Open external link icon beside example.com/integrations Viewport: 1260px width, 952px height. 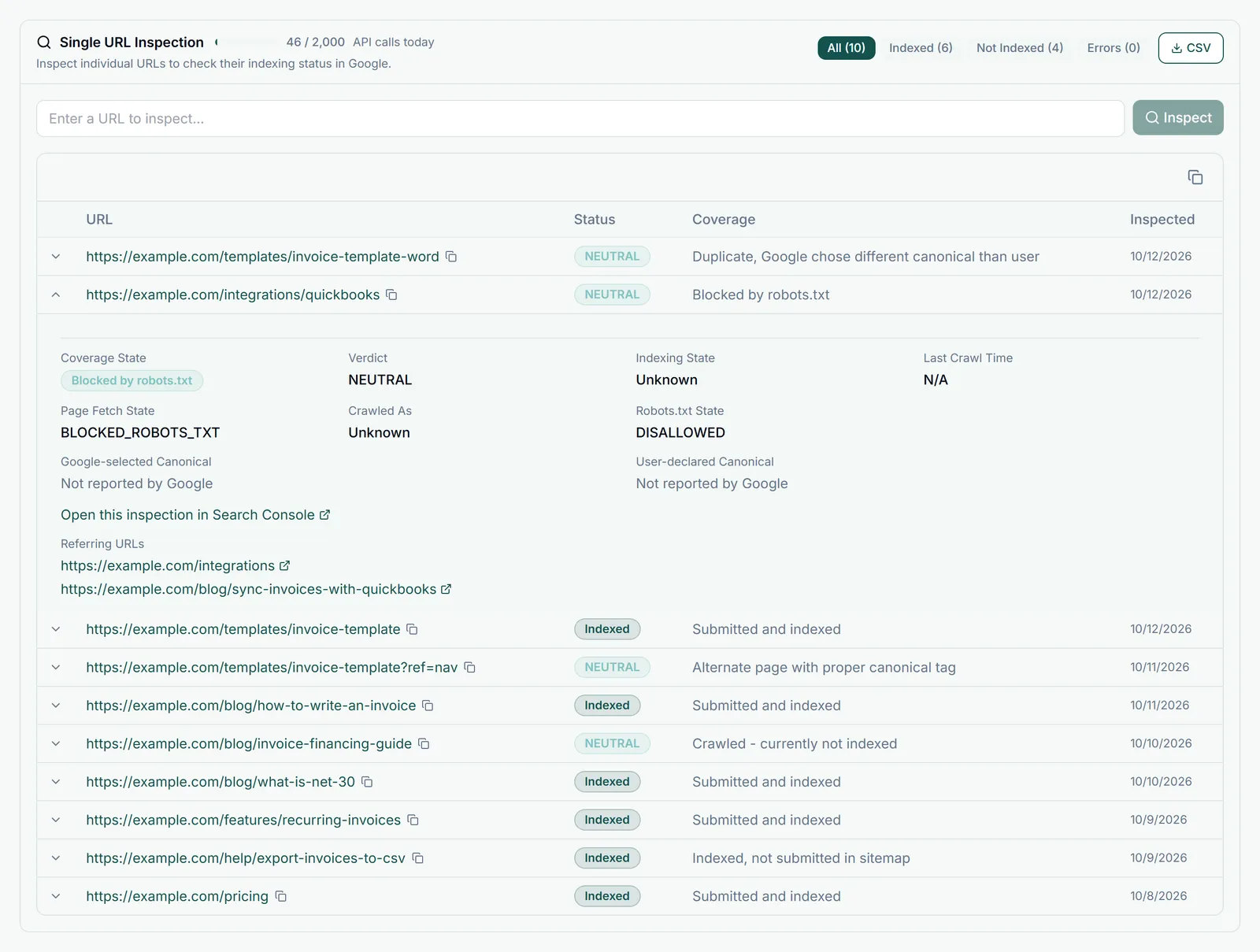pyautogui.click(x=285, y=565)
